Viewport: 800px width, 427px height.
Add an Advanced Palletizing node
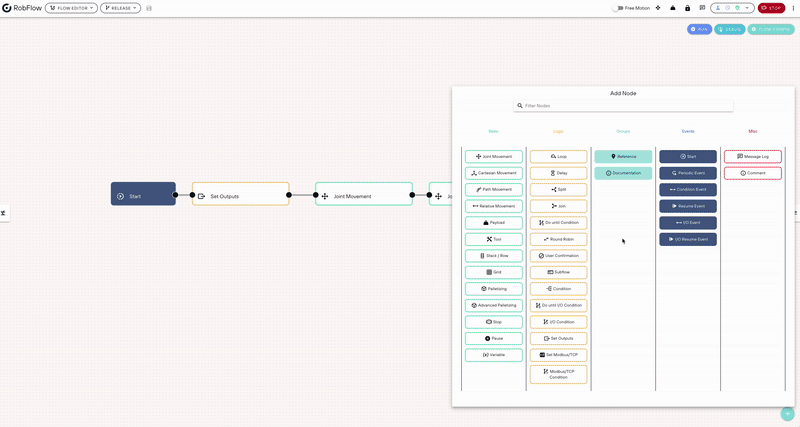tap(494, 306)
